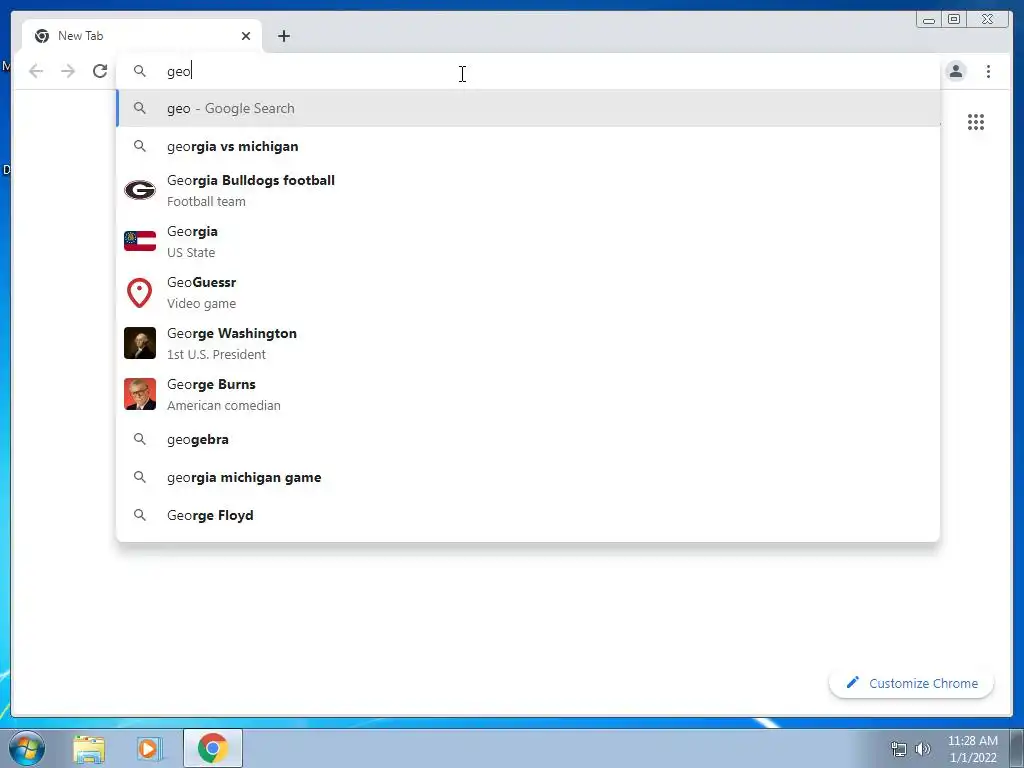Select Georgia Bulldogs football suggestion
The image size is (1024, 768).
coord(528,190)
